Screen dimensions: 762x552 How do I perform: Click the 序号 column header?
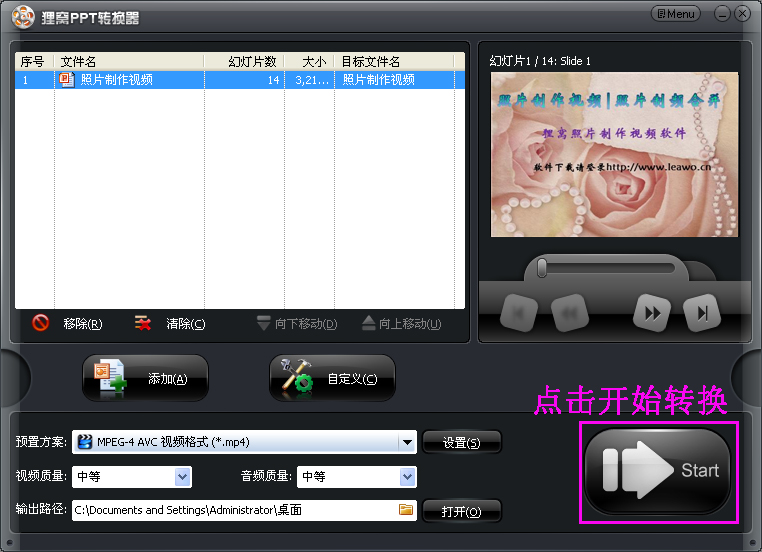[34, 62]
